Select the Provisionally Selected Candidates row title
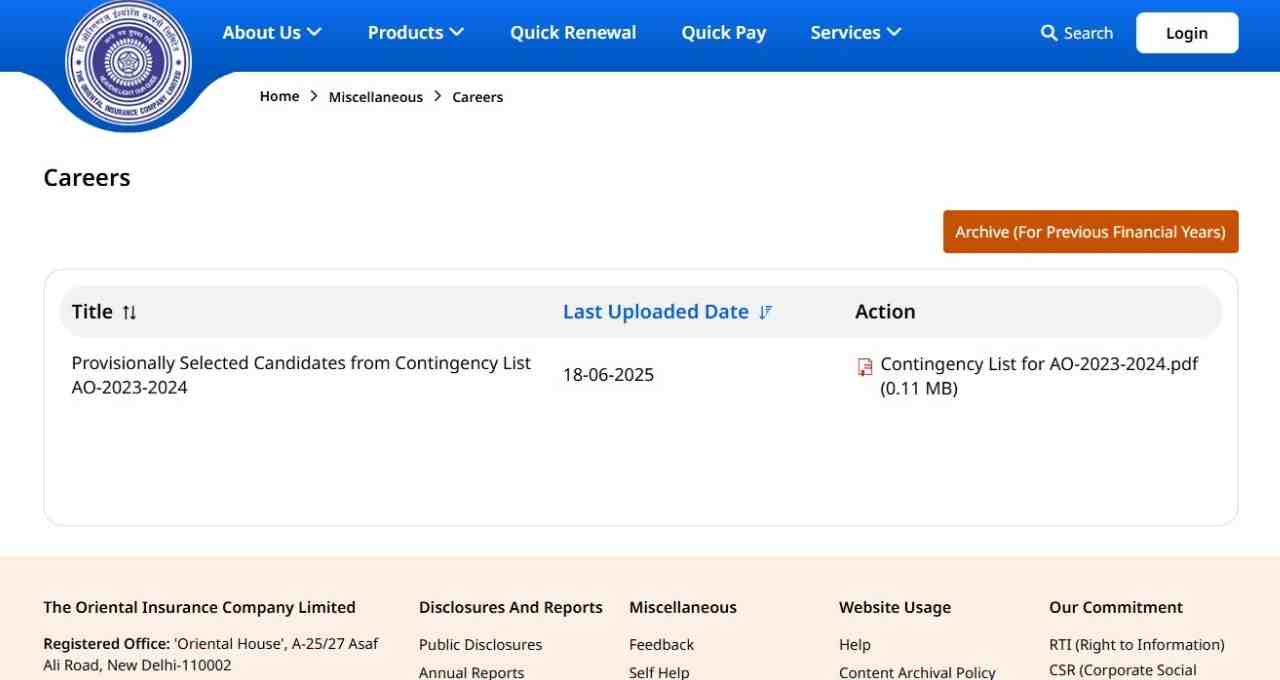1280x680 pixels. click(301, 375)
